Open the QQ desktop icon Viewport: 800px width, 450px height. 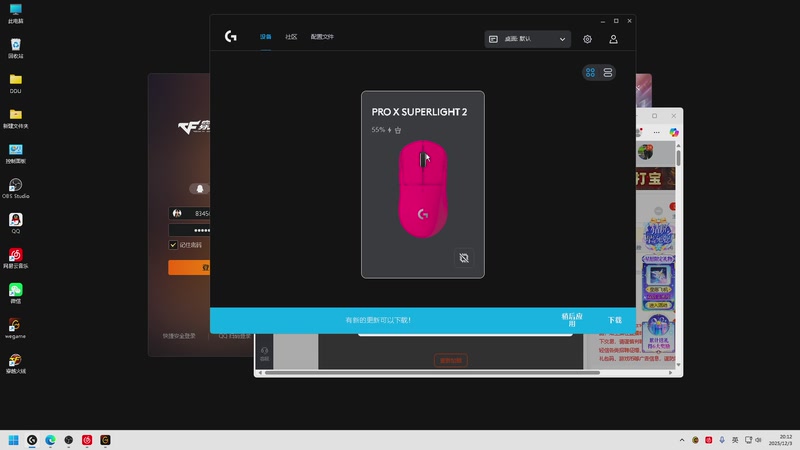click(16, 224)
